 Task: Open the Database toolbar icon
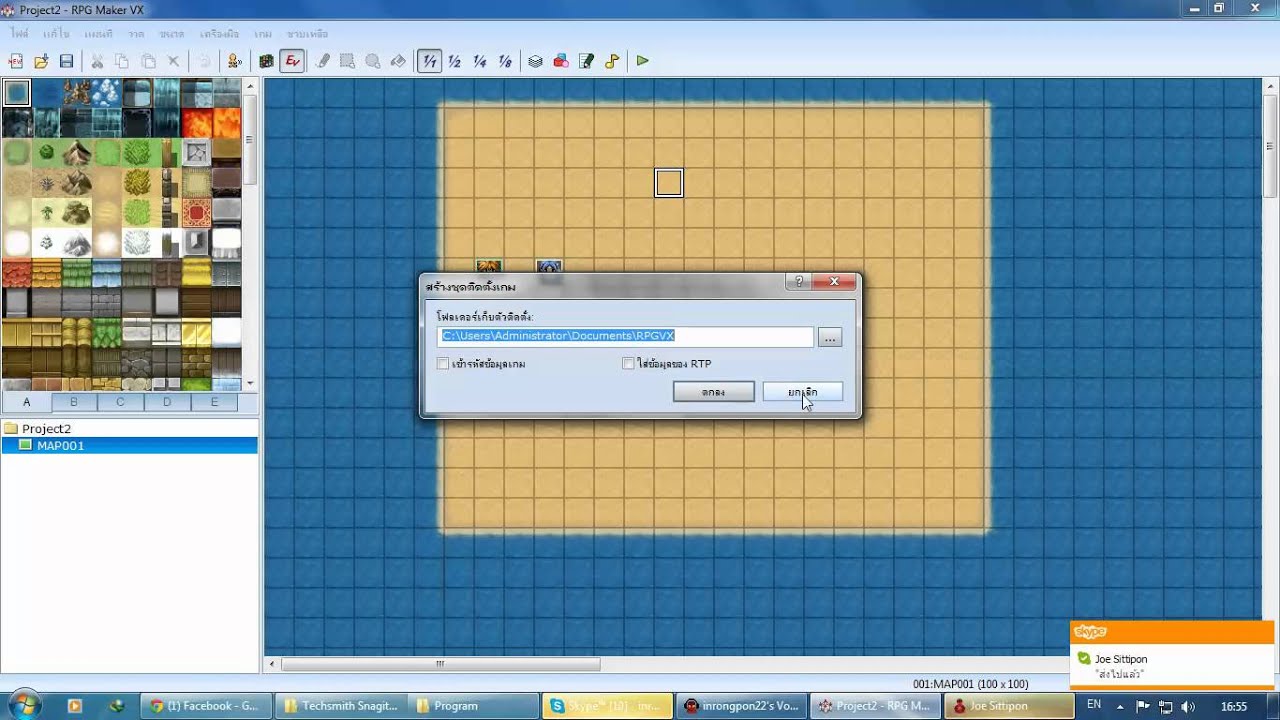tap(535, 61)
